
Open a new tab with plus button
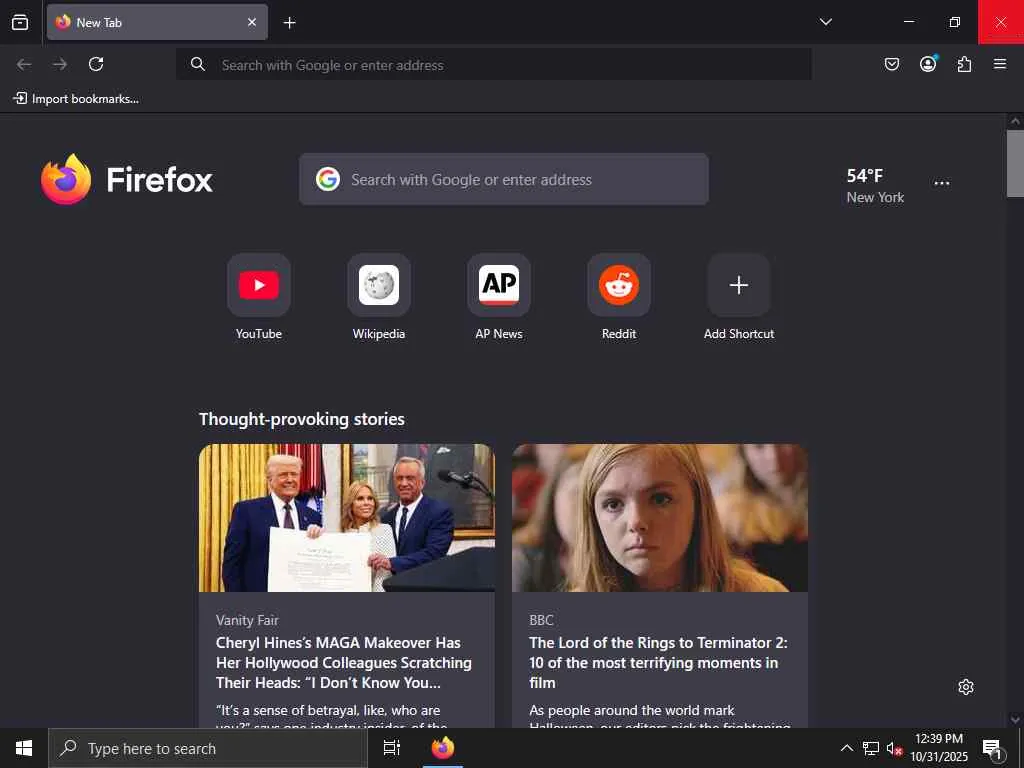tap(289, 23)
